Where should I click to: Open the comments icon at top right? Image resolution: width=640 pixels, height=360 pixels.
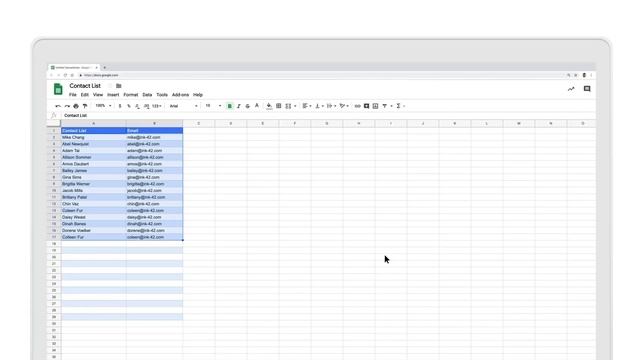tap(587, 89)
